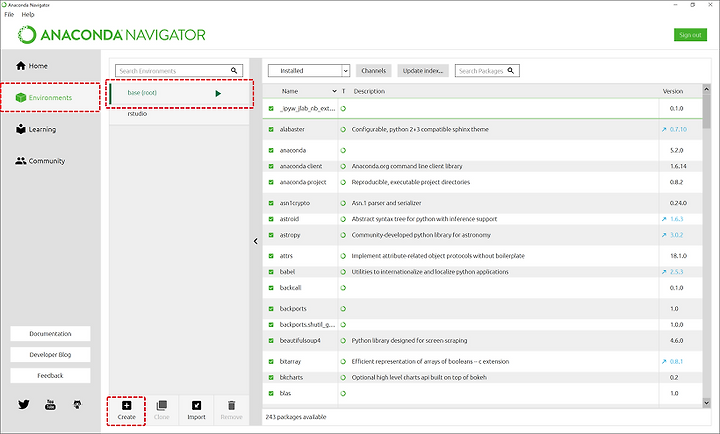Open the YouTube icon link

pyautogui.click(x=51, y=405)
